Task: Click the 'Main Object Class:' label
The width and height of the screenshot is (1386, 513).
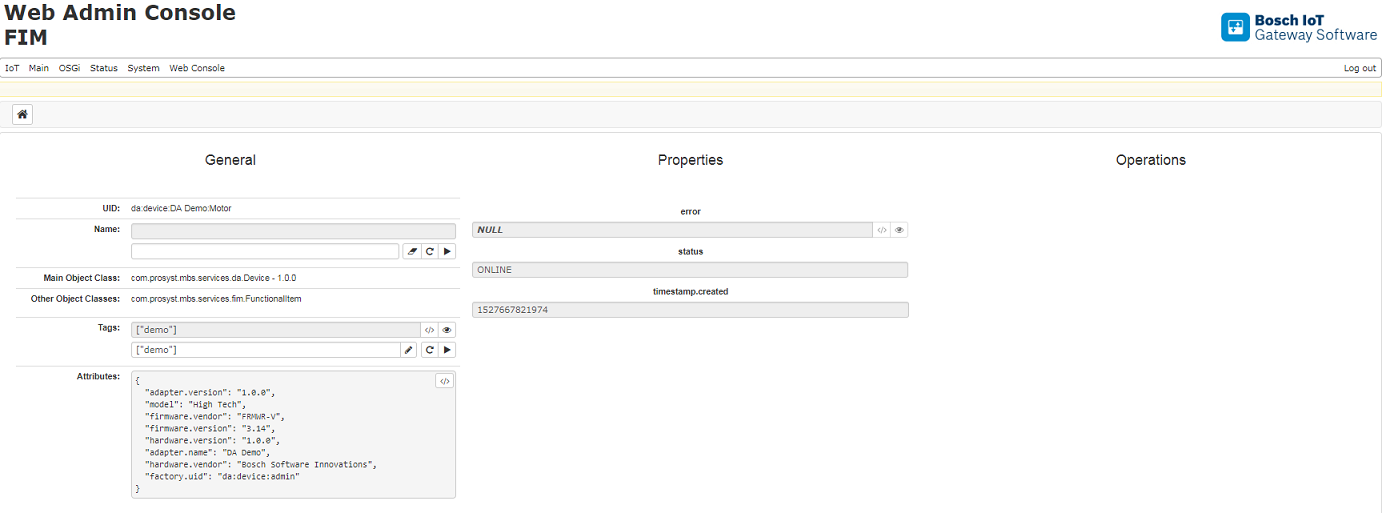Action: (81, 277)
